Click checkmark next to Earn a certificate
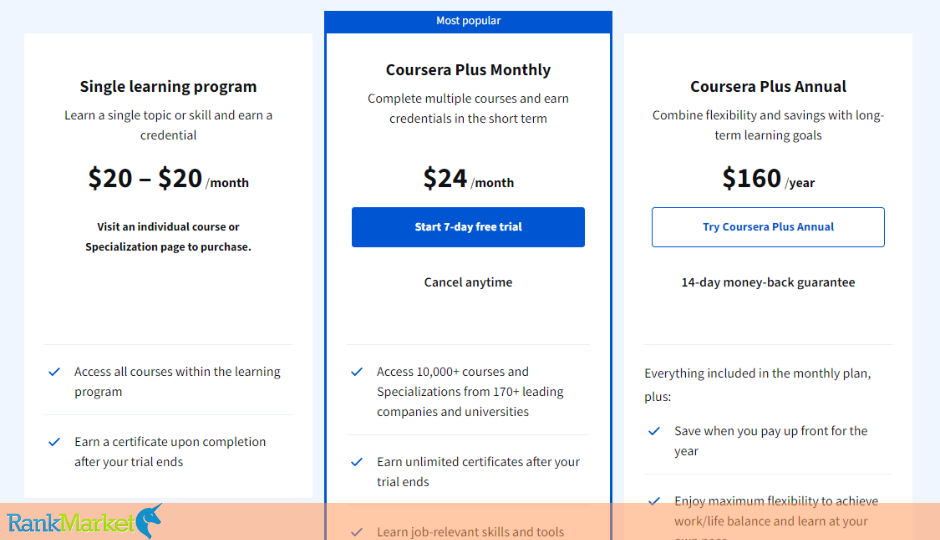The image size is (940, 540). coord(55,442)
